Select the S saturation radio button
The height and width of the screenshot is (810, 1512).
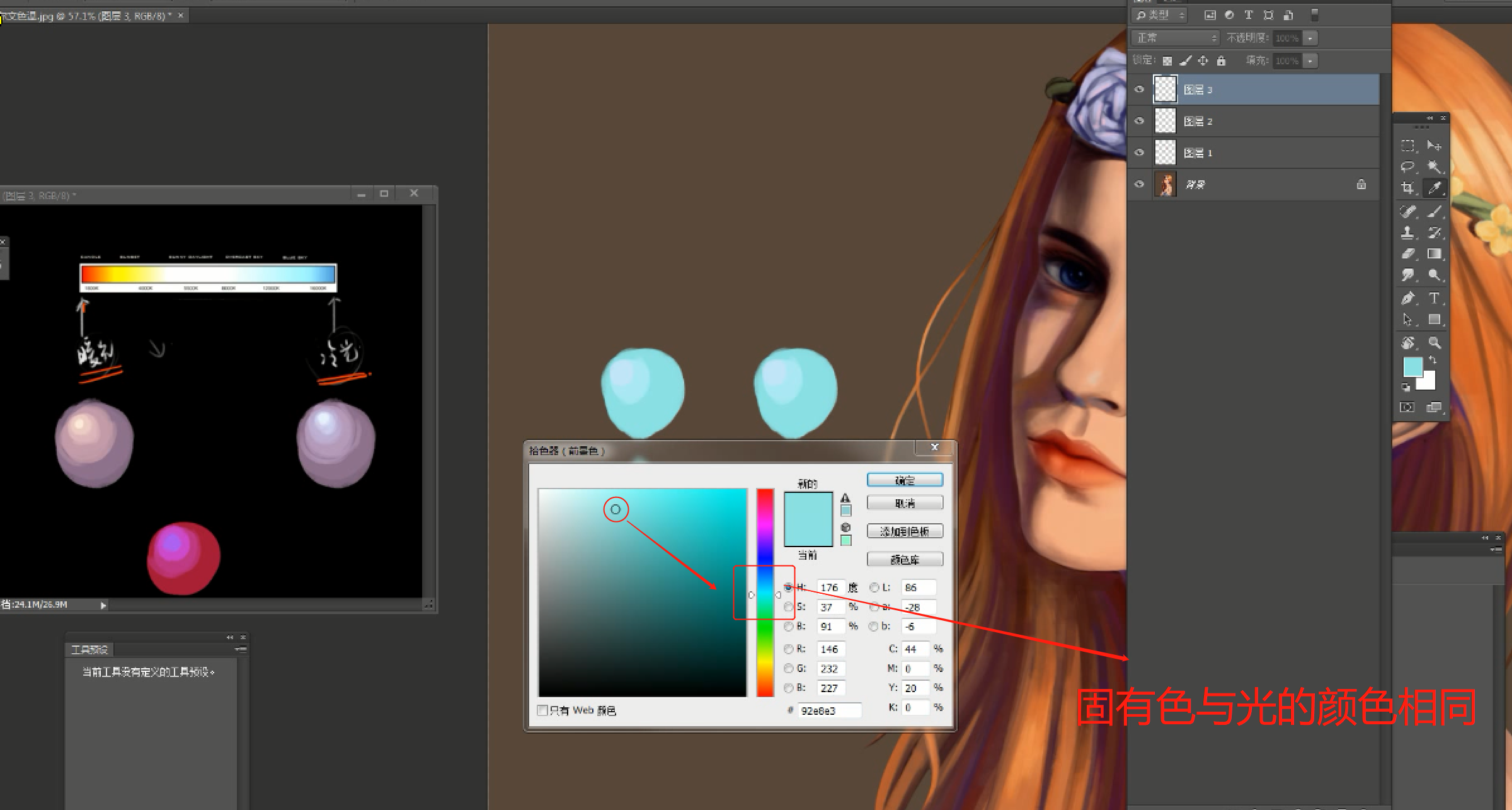[788, 607]
